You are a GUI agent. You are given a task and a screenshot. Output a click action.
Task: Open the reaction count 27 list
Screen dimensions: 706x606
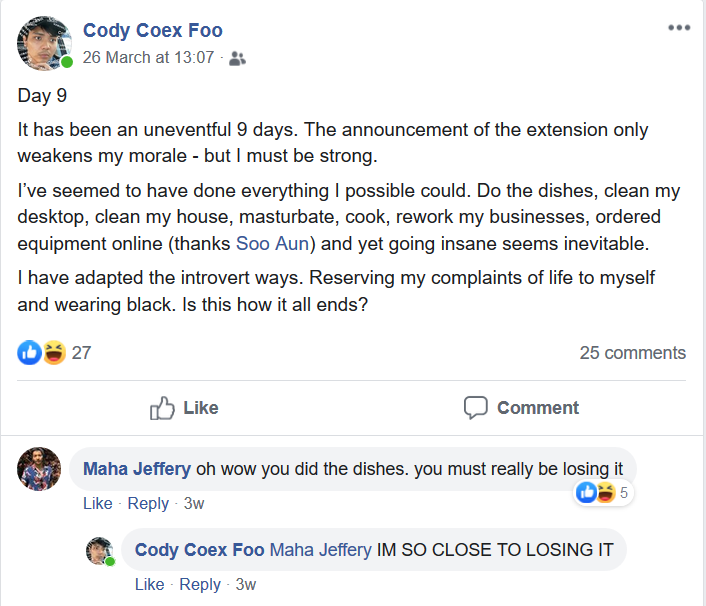click(82, 353)
